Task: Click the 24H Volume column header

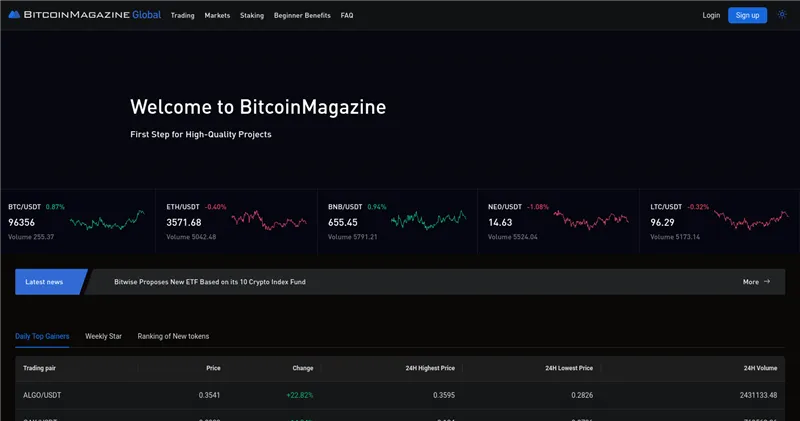Action: [x=760, y=368]
